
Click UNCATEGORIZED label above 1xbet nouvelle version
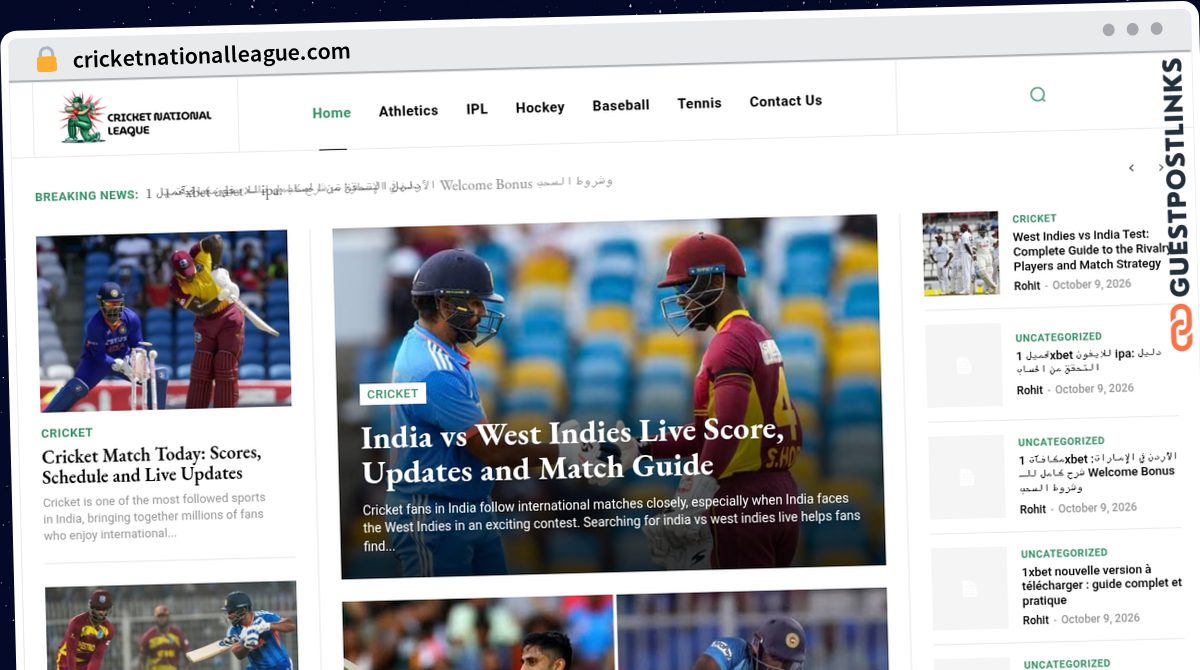pyautogui.click(x=1065, y=553)
